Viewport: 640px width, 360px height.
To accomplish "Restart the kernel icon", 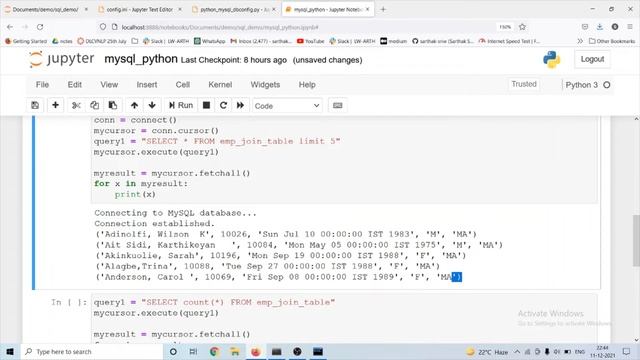I will [223, 105].
